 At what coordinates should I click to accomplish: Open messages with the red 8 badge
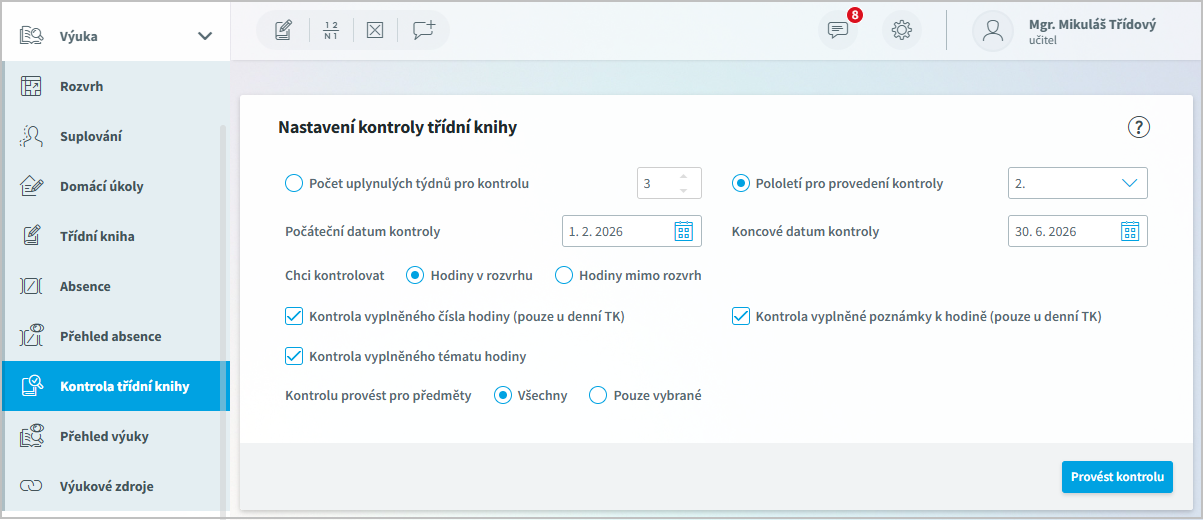(838, 30)
